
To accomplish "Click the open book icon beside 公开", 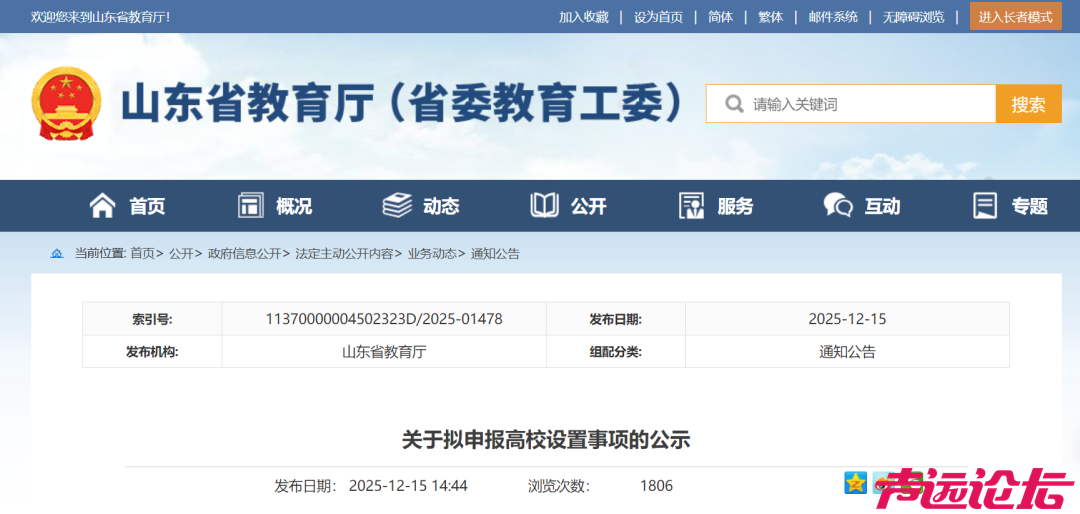I will click(544, 205).
